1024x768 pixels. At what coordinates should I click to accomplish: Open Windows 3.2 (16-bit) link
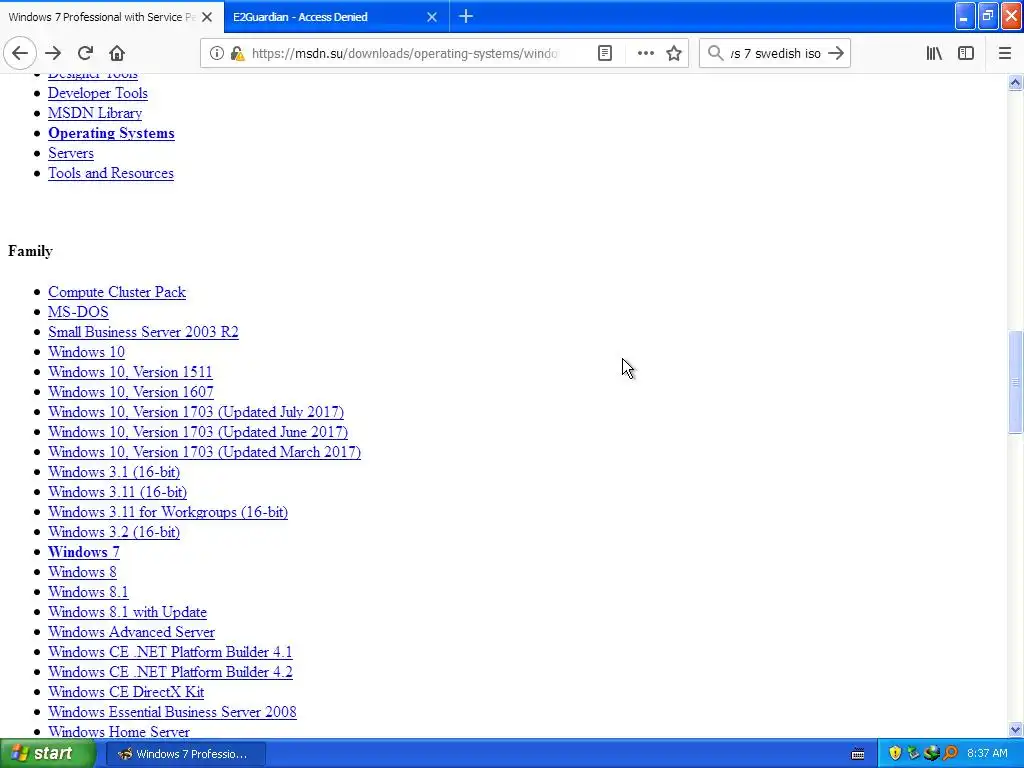tap(114, 532)
